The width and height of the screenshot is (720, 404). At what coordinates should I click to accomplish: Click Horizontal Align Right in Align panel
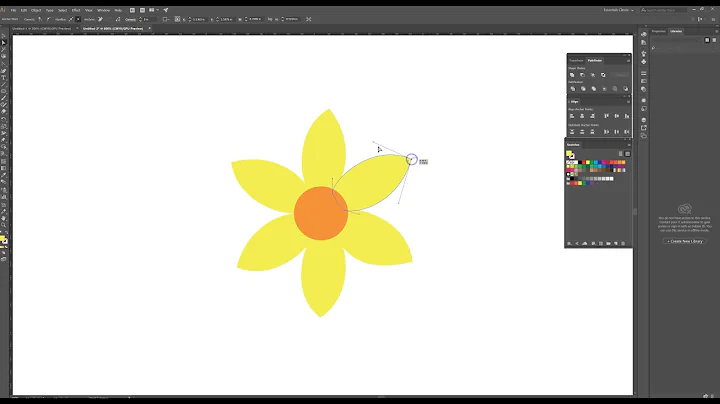[592, 116]
